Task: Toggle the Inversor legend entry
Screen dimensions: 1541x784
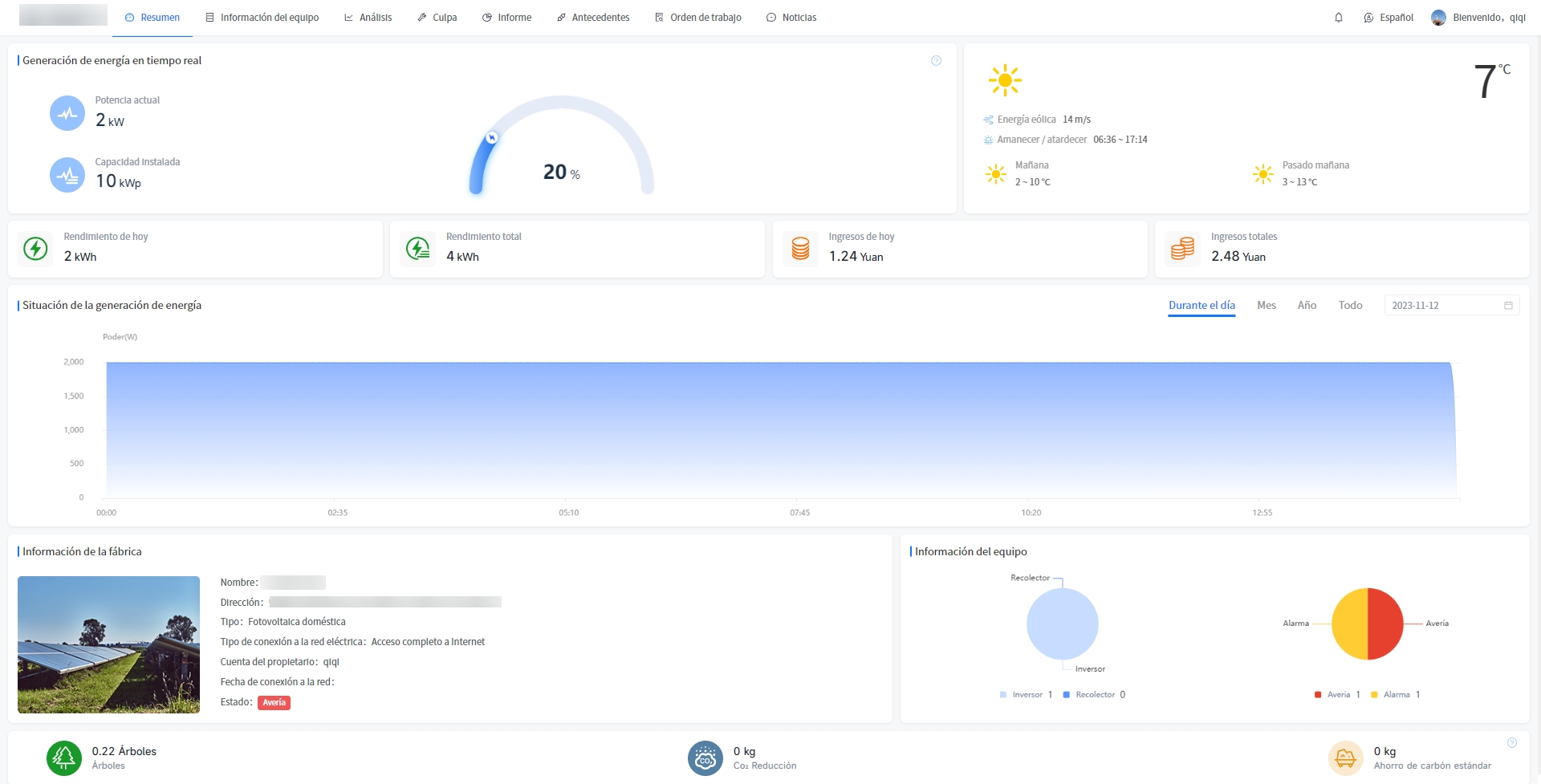Action: pyautogui.click(x=1026, y=695)
